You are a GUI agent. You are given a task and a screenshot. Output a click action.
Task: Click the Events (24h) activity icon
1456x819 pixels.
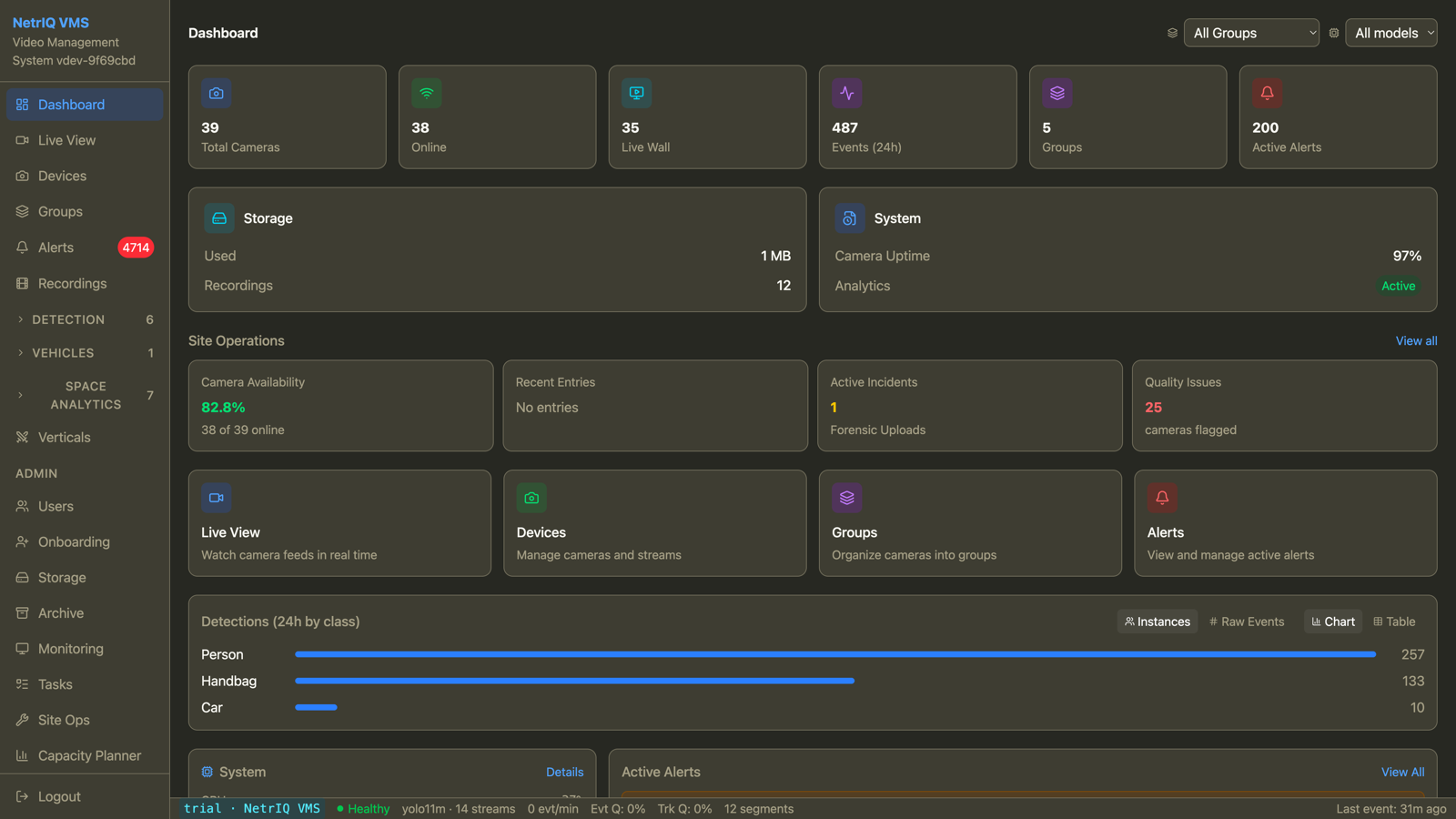847,93
